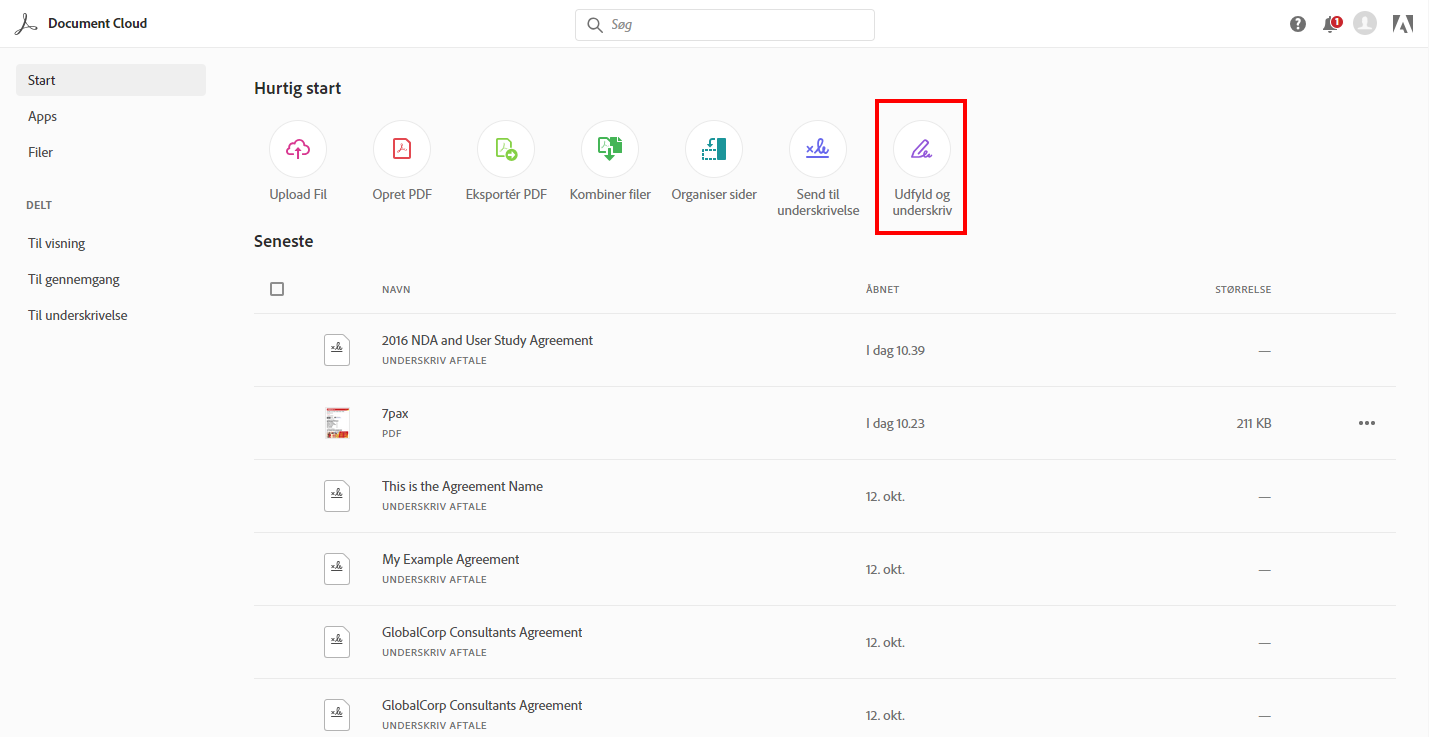Image resolution: width=1429 pixels, height=737 pixels.
Task: Open 2016 NDA and User Study Agreement
Action: 487,341
